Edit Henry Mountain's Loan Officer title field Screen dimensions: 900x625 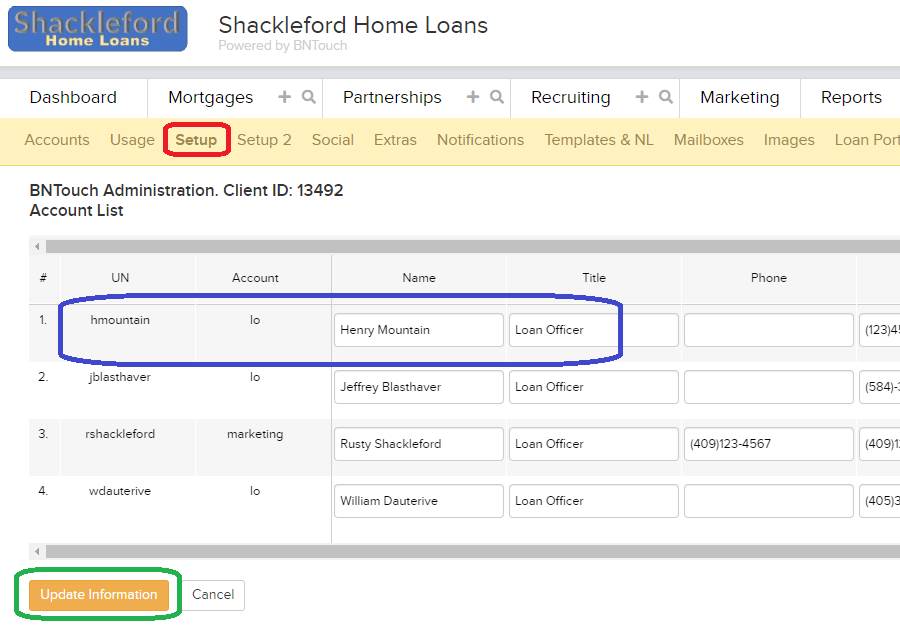593,330
